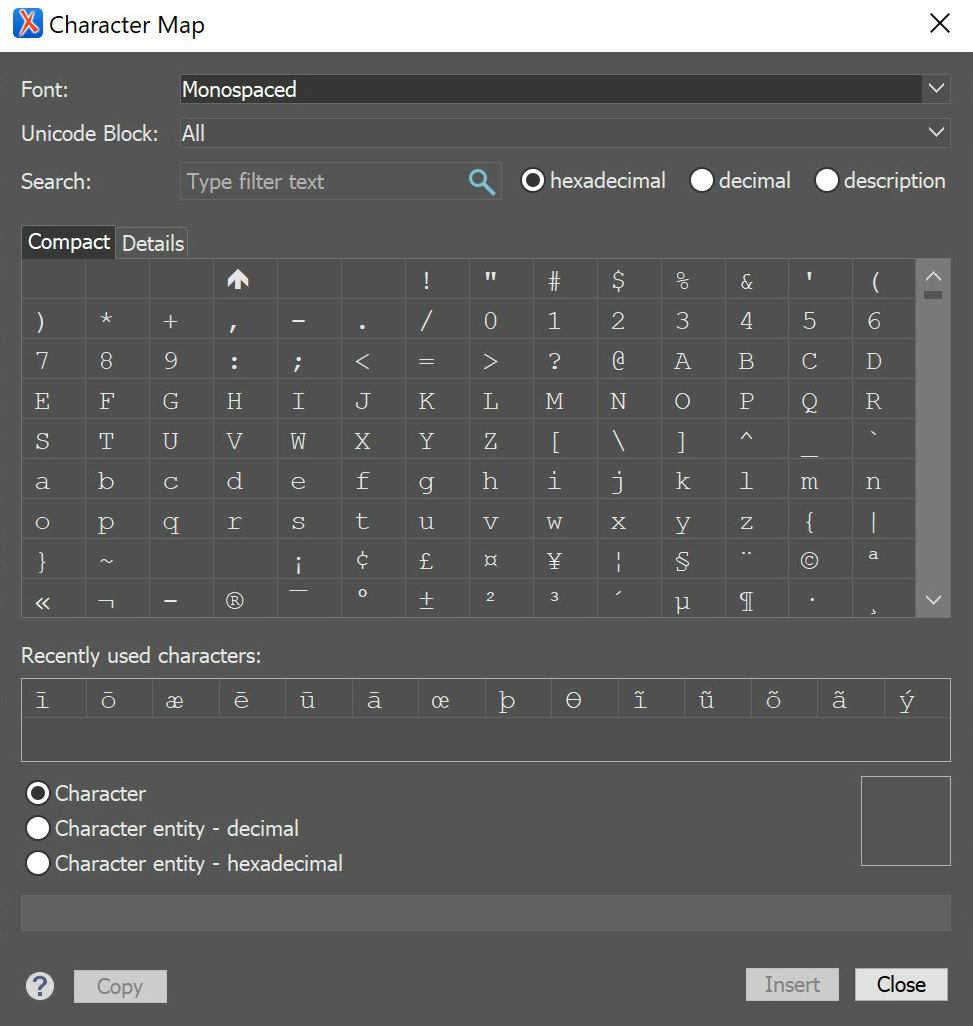Click the search magnifier icon
Viewport: 973px width, 1026px height.
click(x=481, y=181)
